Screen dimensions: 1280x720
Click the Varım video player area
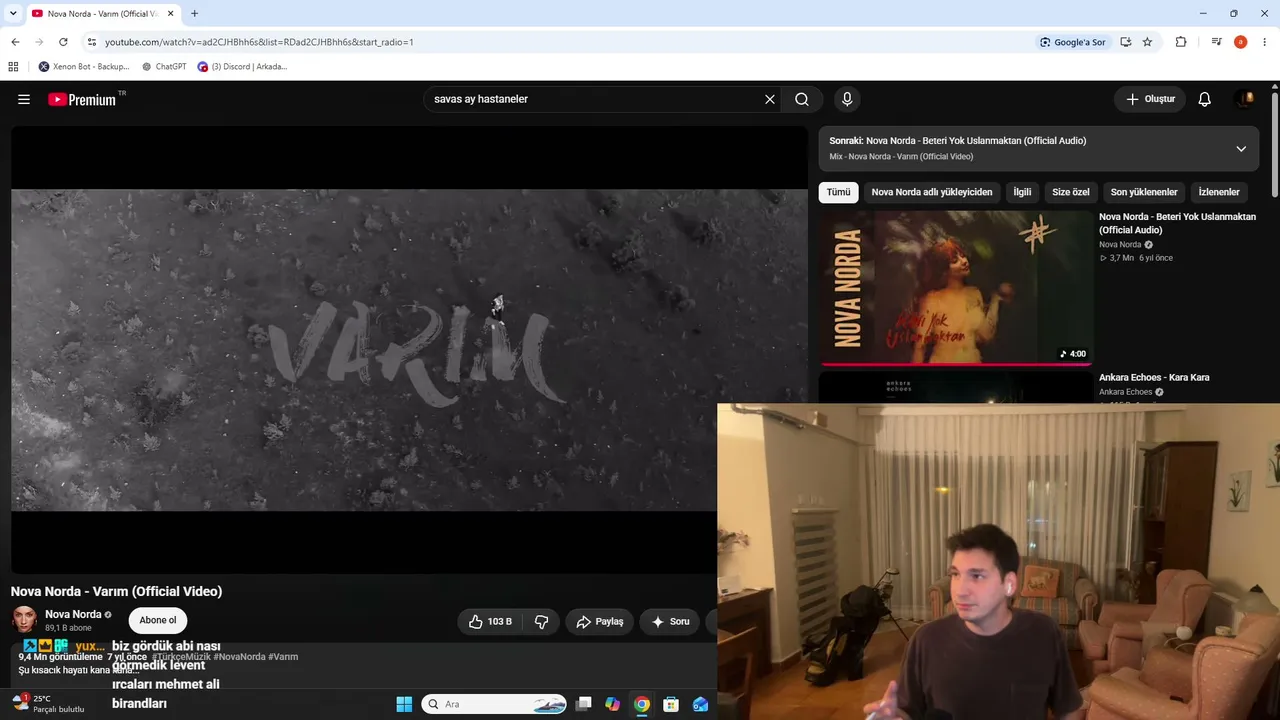(x=409, y=350)
